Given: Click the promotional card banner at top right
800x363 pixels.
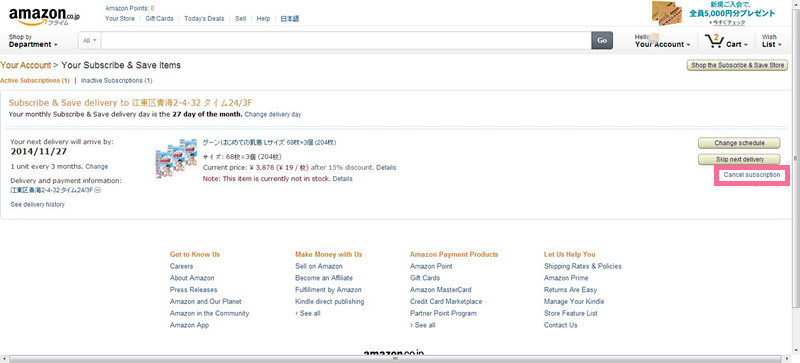Looking at the screenshot, I should (x=713, y=13).
